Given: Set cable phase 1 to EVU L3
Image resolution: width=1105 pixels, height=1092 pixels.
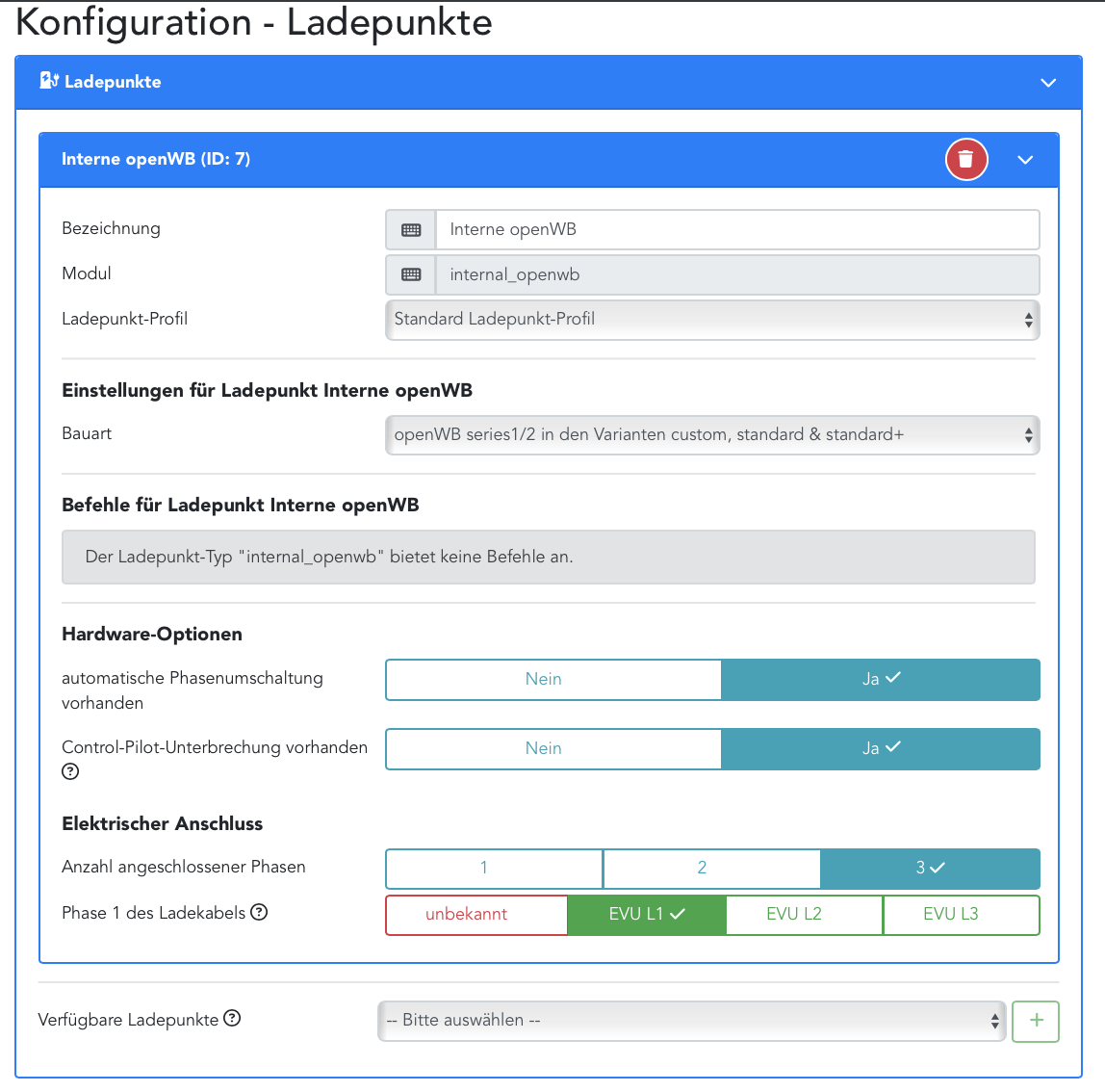Looking at the screenshot, I should (x=962, y=915).
